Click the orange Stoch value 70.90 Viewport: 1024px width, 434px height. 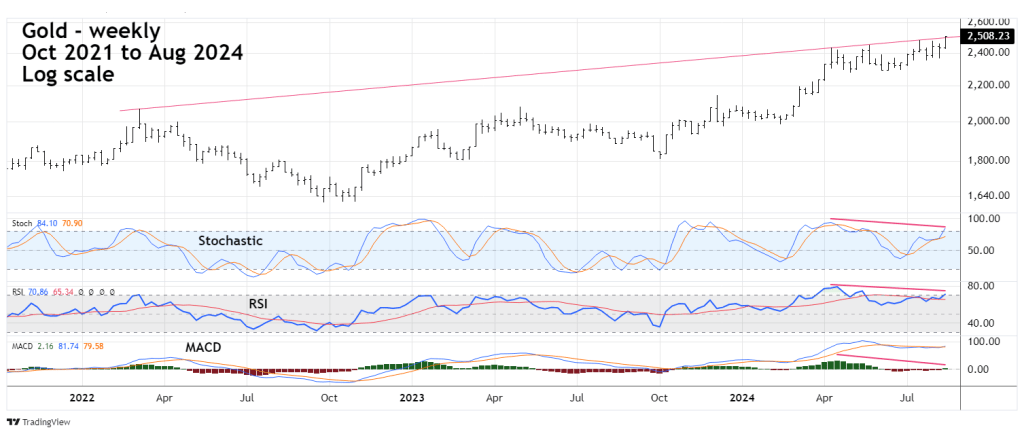[x=74, y=222]
